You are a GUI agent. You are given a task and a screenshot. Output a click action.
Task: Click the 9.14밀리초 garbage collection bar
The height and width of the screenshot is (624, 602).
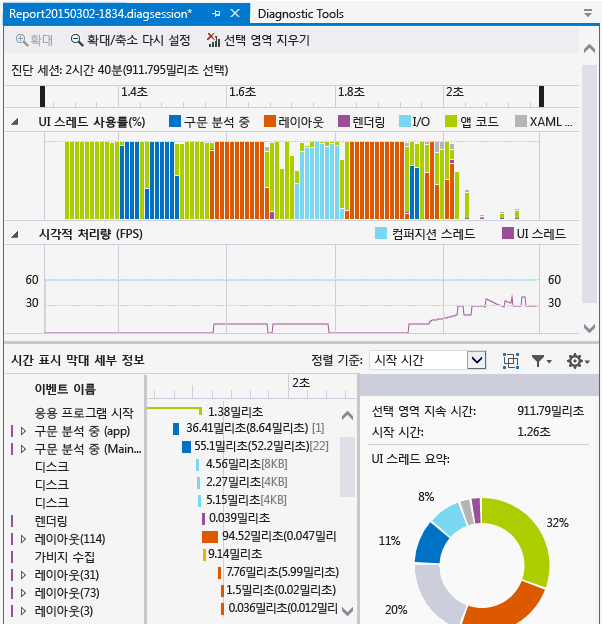(204, 555)
